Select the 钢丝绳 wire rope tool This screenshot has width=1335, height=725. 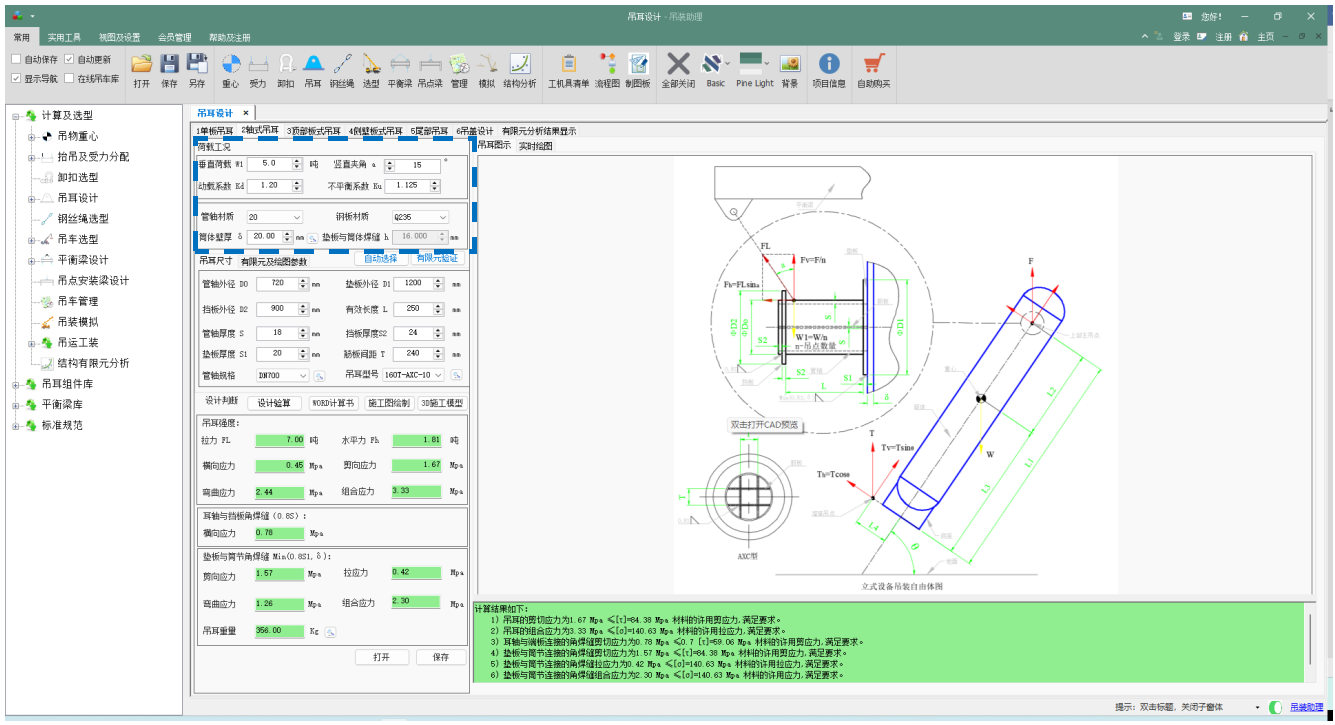[342, 63]
